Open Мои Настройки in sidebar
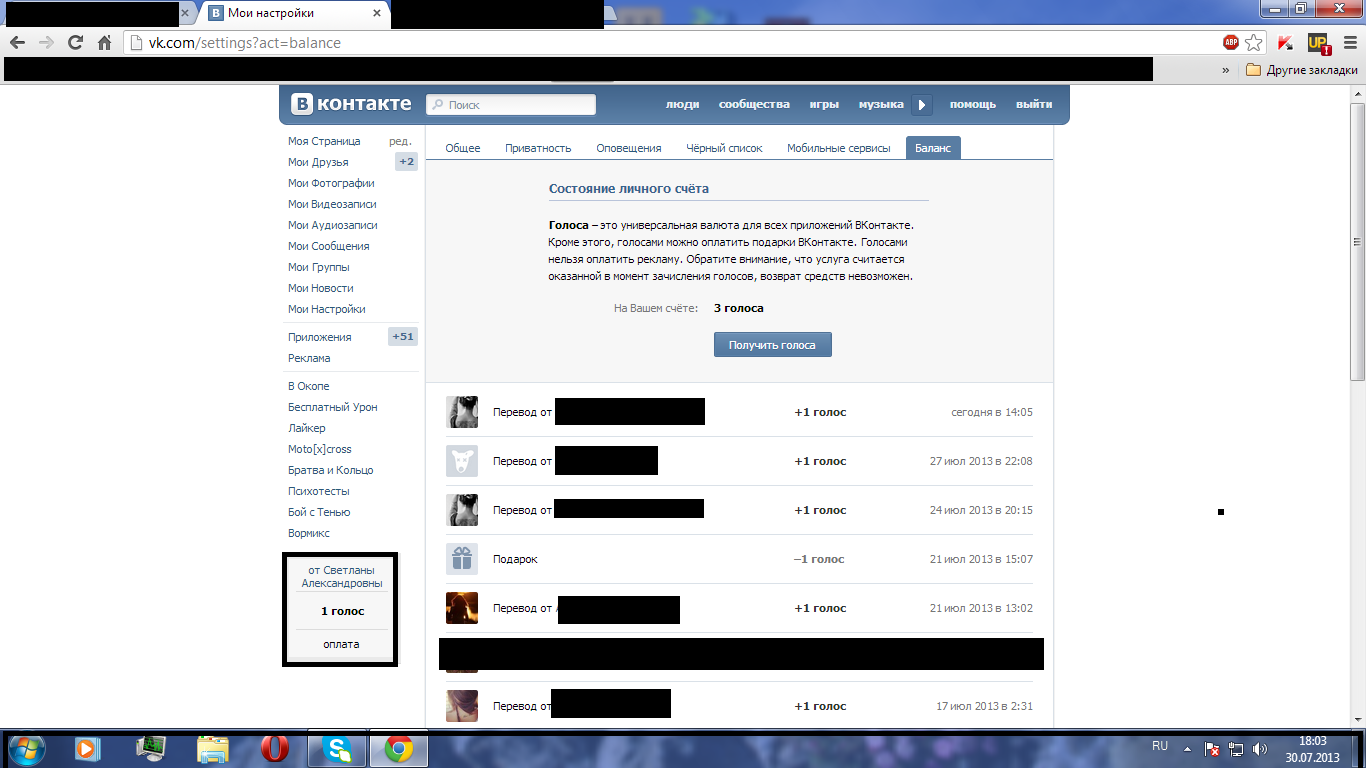This screenshot has height=768, width=1366. tap(326, 309)
